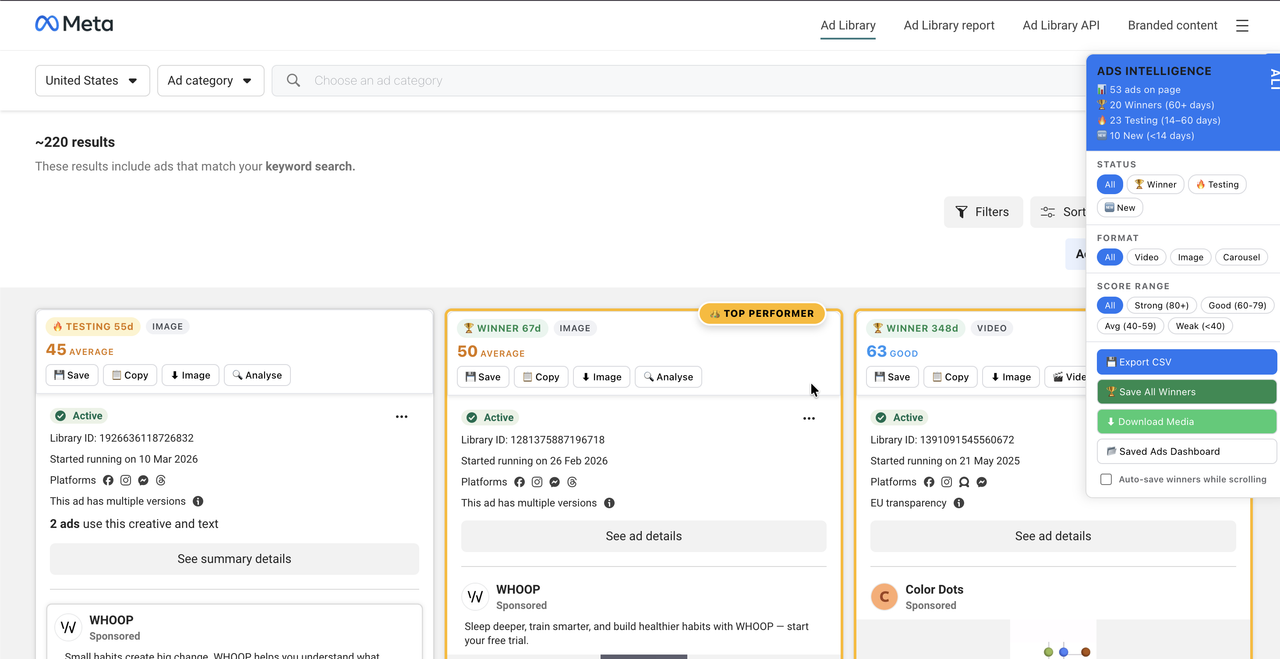Click the Facebook platform icon on the TESTING 55d card

[108, 480]
